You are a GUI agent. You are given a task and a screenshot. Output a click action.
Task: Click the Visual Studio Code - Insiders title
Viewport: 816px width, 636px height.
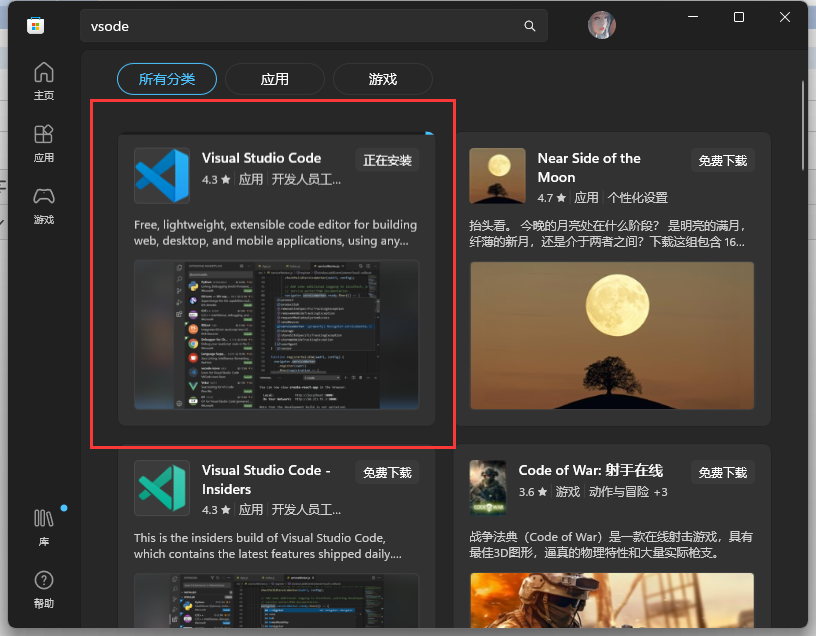[x=266, y=479]
